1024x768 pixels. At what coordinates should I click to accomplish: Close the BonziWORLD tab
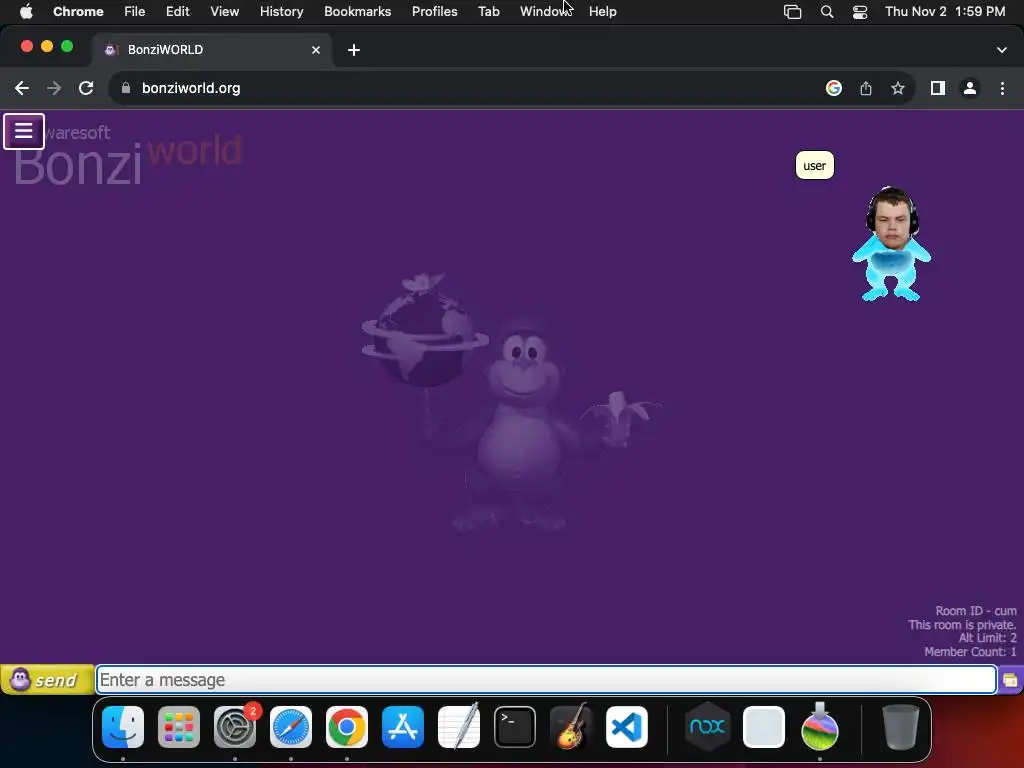pyautogui.click(x=316, y=50)
